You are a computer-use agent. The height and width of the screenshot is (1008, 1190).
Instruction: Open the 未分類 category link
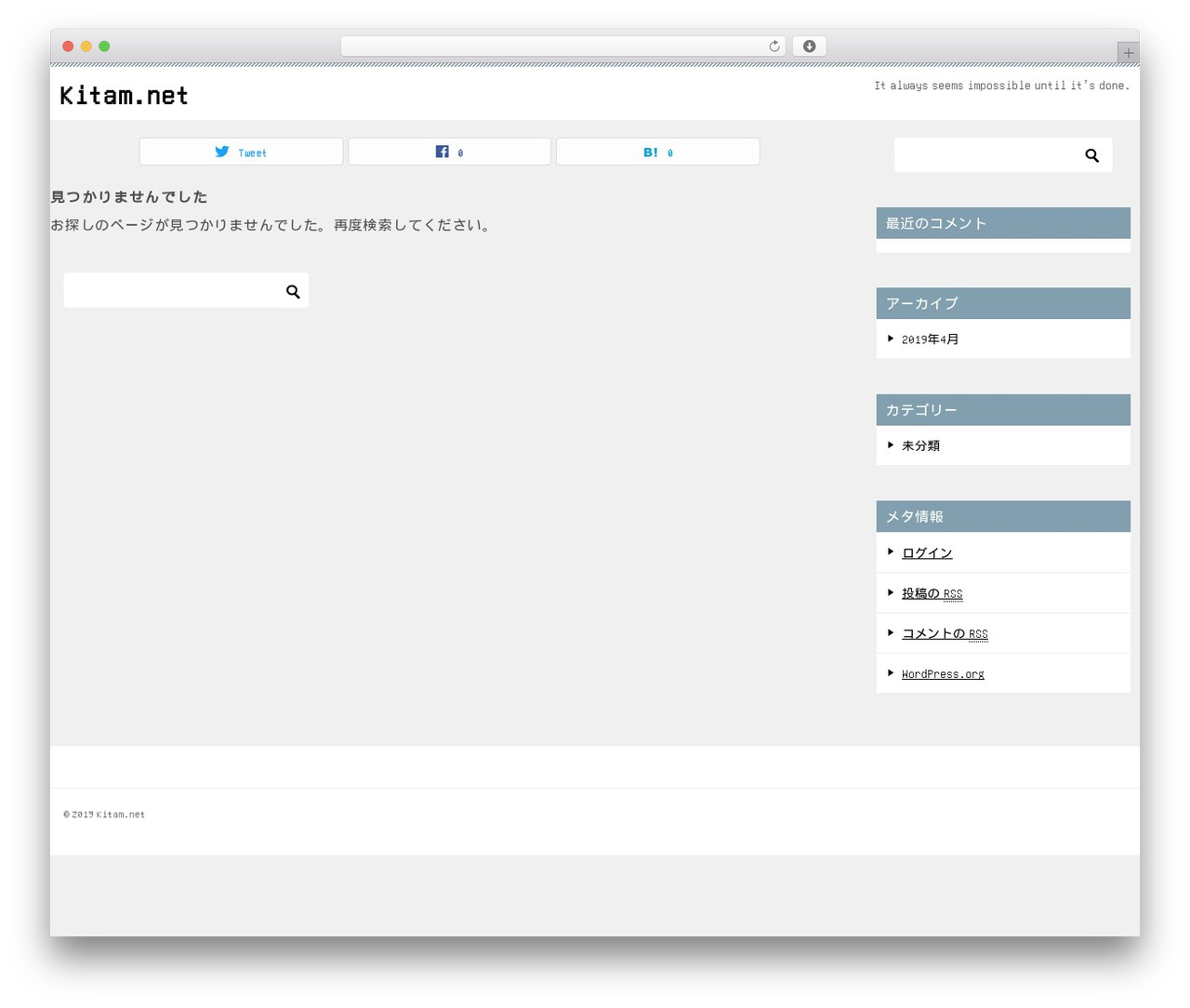(920, 445)
